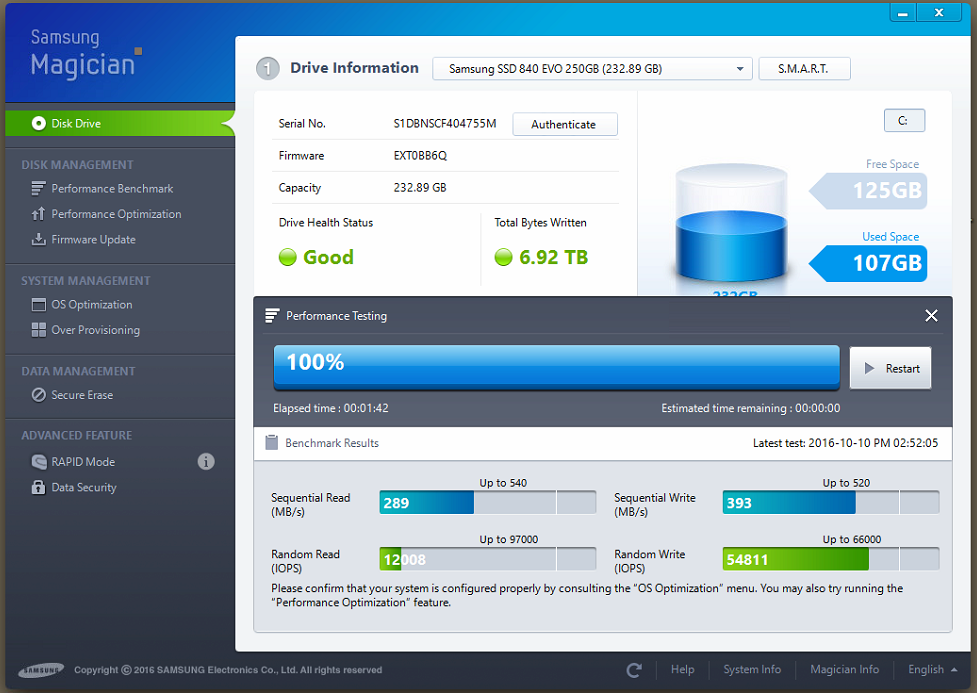Image resolution: width=977 pixels, height=693 pixels.
Task: Click the Authenticate button
Action: (564, 125)
